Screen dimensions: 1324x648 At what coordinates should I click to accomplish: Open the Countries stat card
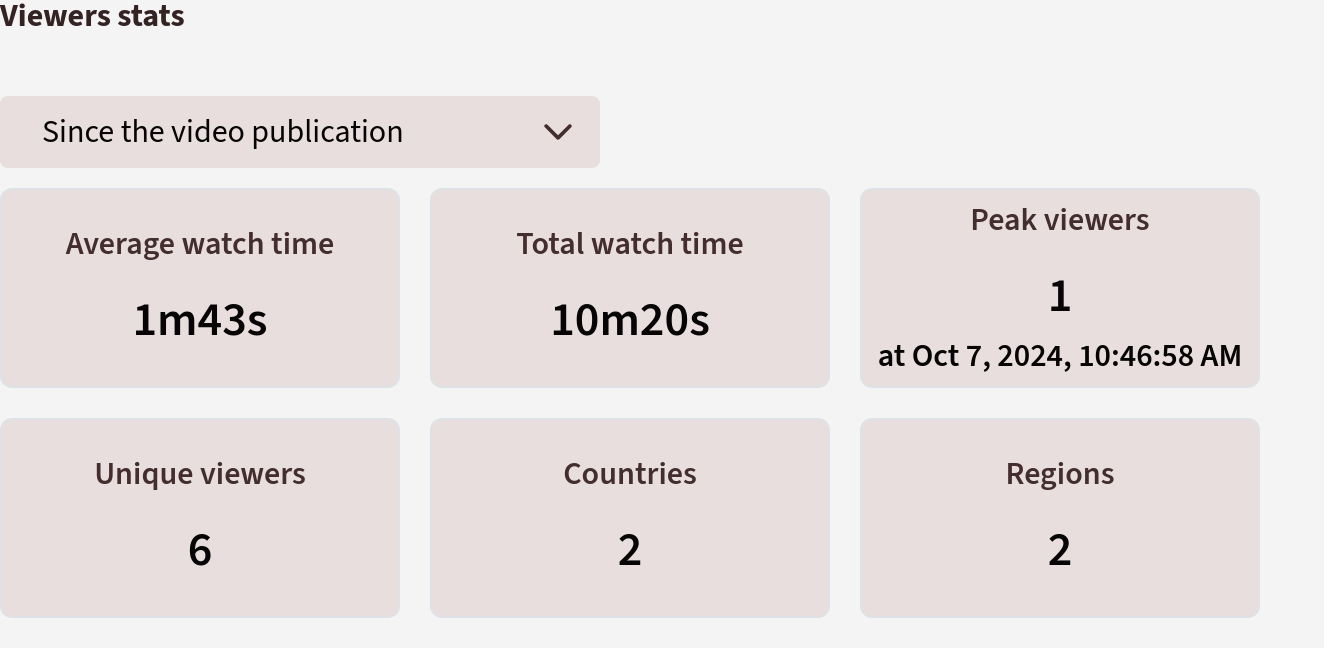point(630,518)
